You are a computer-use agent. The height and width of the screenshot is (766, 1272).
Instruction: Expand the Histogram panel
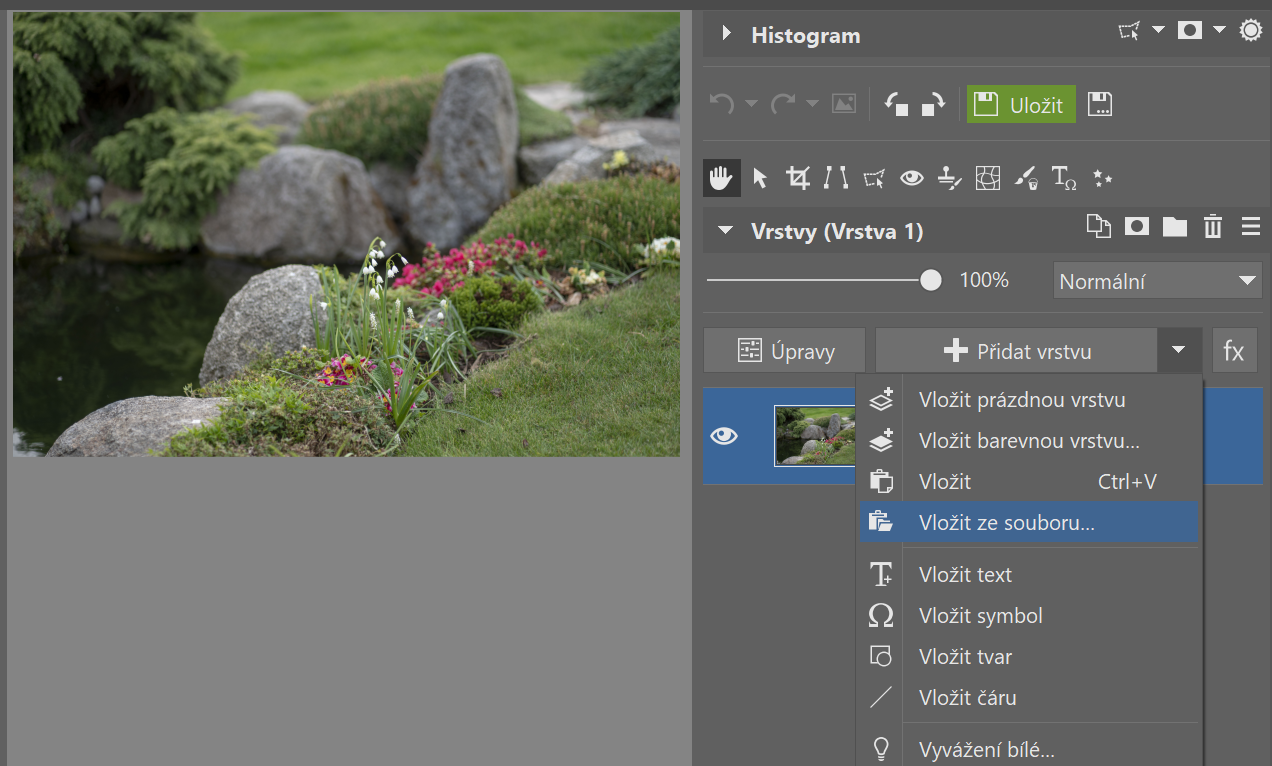tap(725, 34)
